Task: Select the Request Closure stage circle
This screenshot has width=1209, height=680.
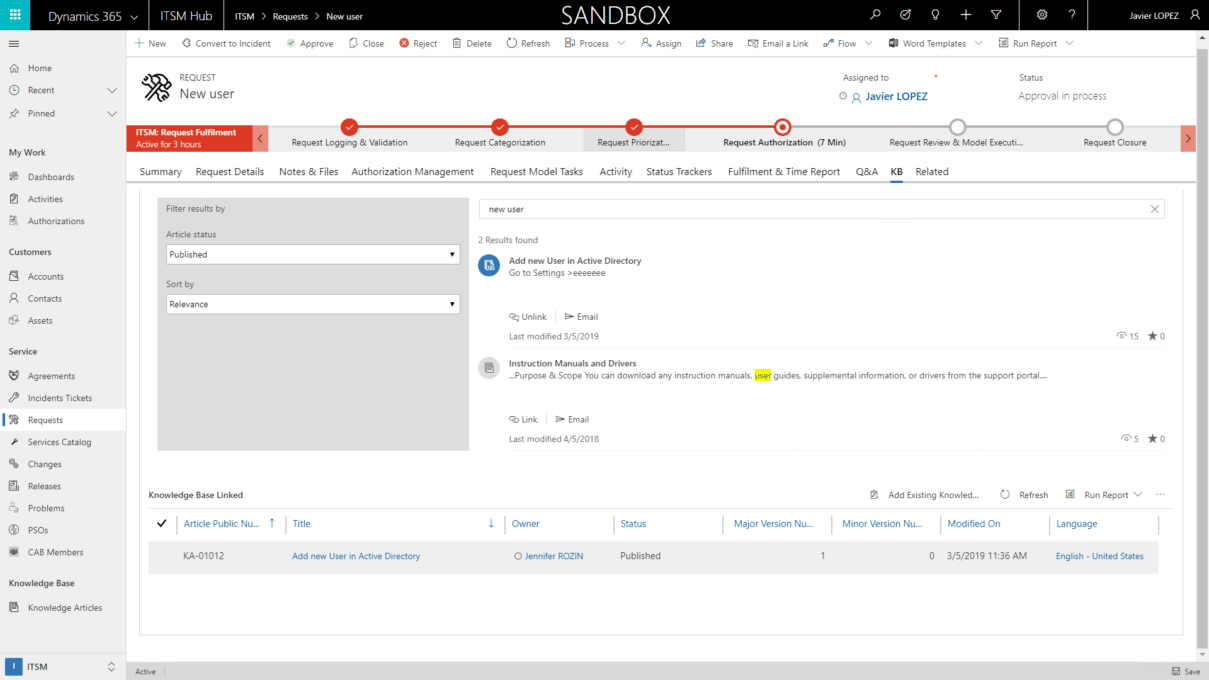Action: (1115, 127)
